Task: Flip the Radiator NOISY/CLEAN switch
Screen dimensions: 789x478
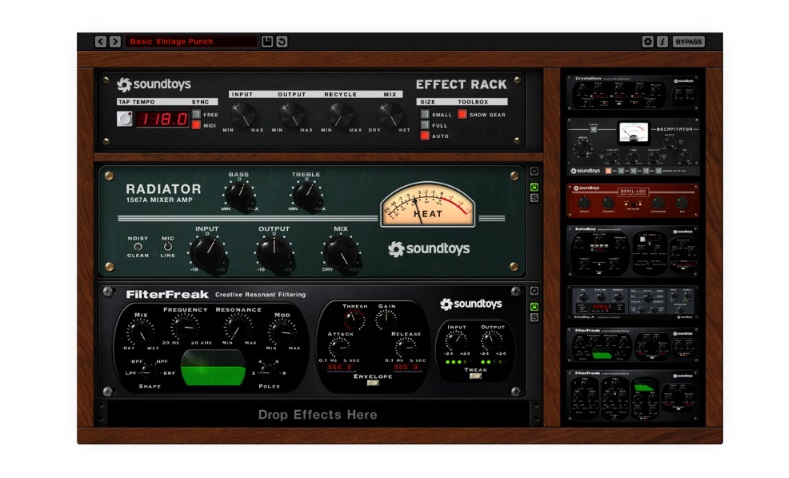Action: [137, 247]
